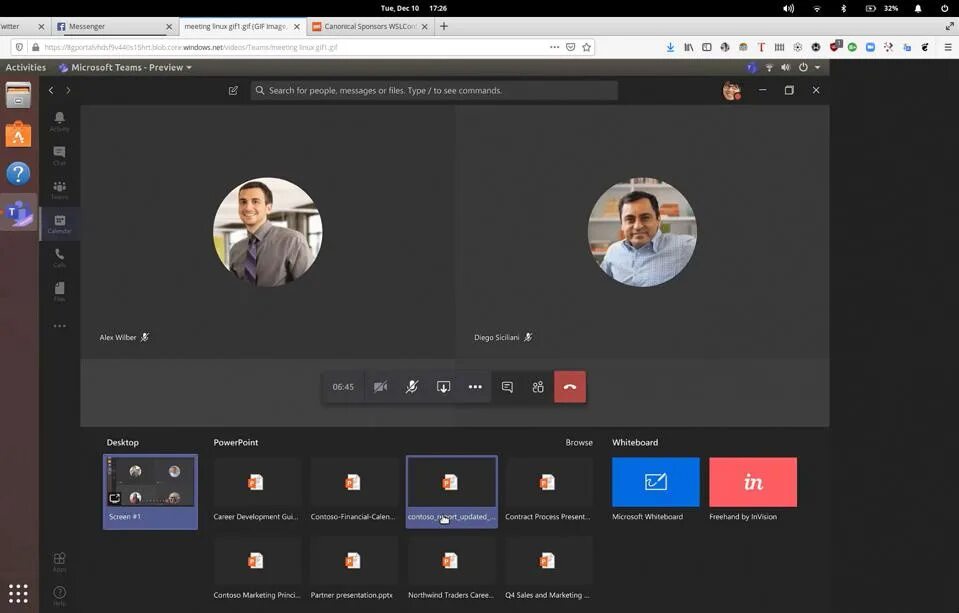The width and height of the screenshot is (959, 613).
Task: Show Applications grid in dock
Action: 18,593
